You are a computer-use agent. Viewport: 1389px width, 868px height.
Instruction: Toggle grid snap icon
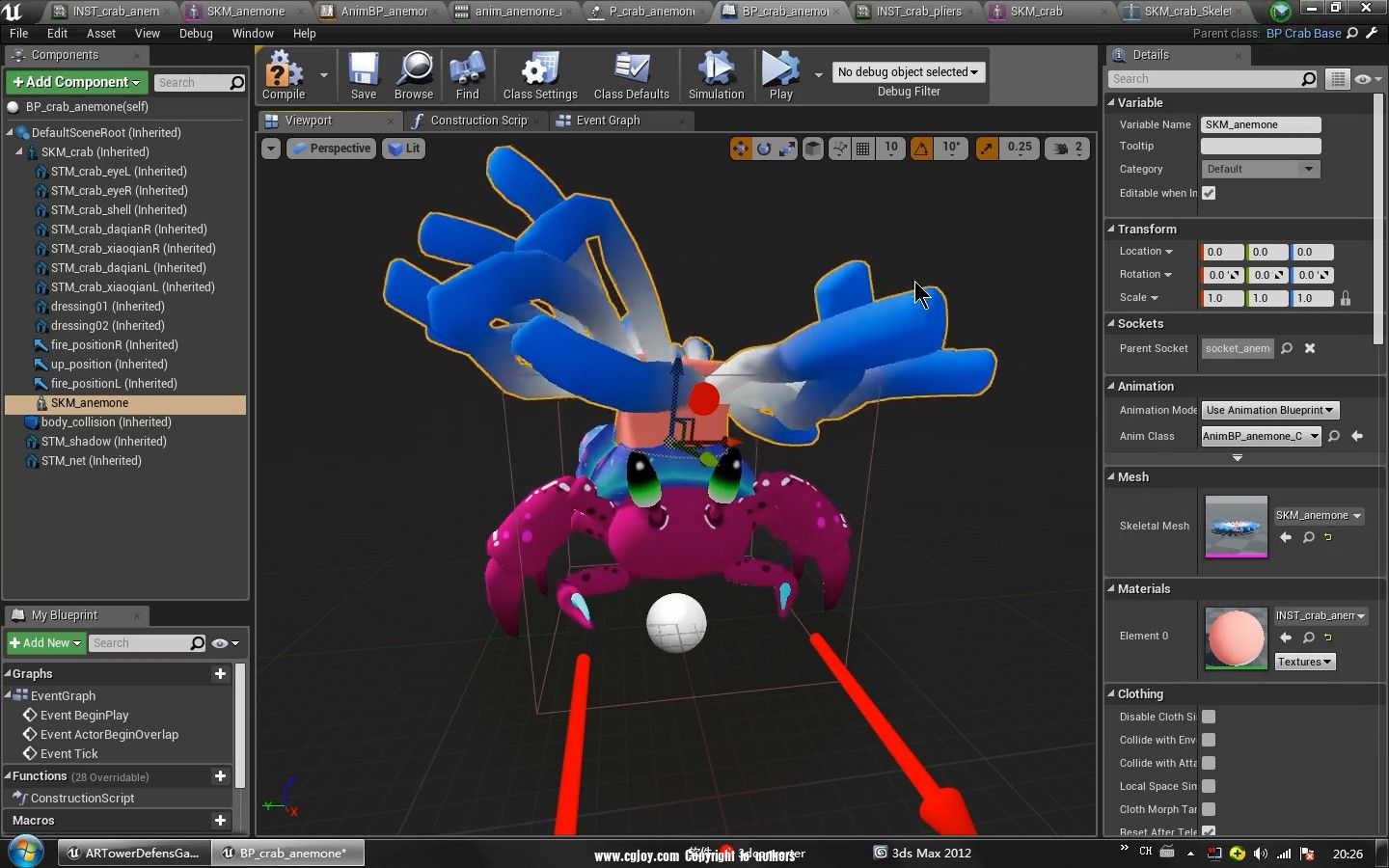pos(863,149)
